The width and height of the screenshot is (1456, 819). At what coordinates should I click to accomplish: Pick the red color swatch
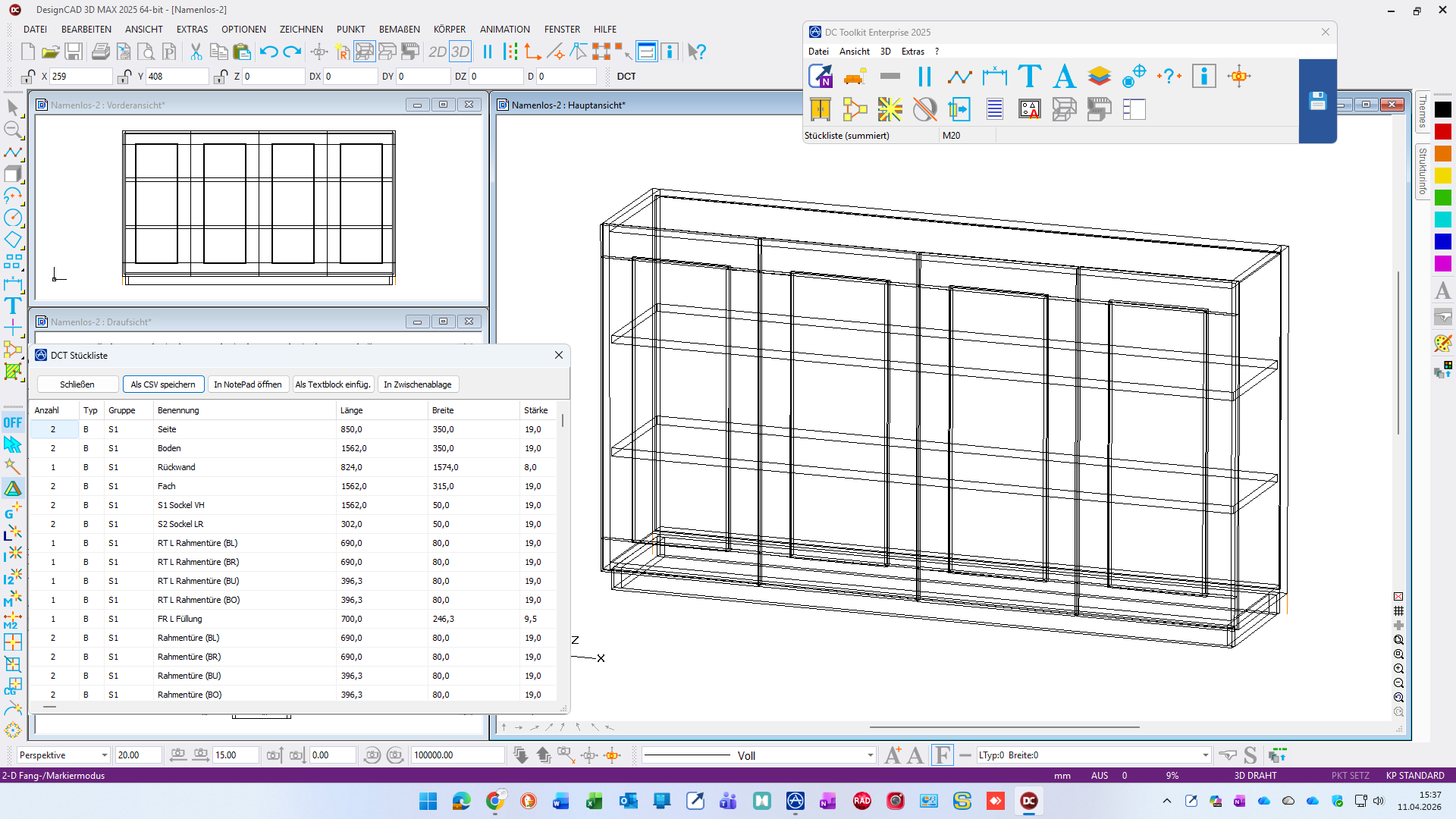(1442, 132)
